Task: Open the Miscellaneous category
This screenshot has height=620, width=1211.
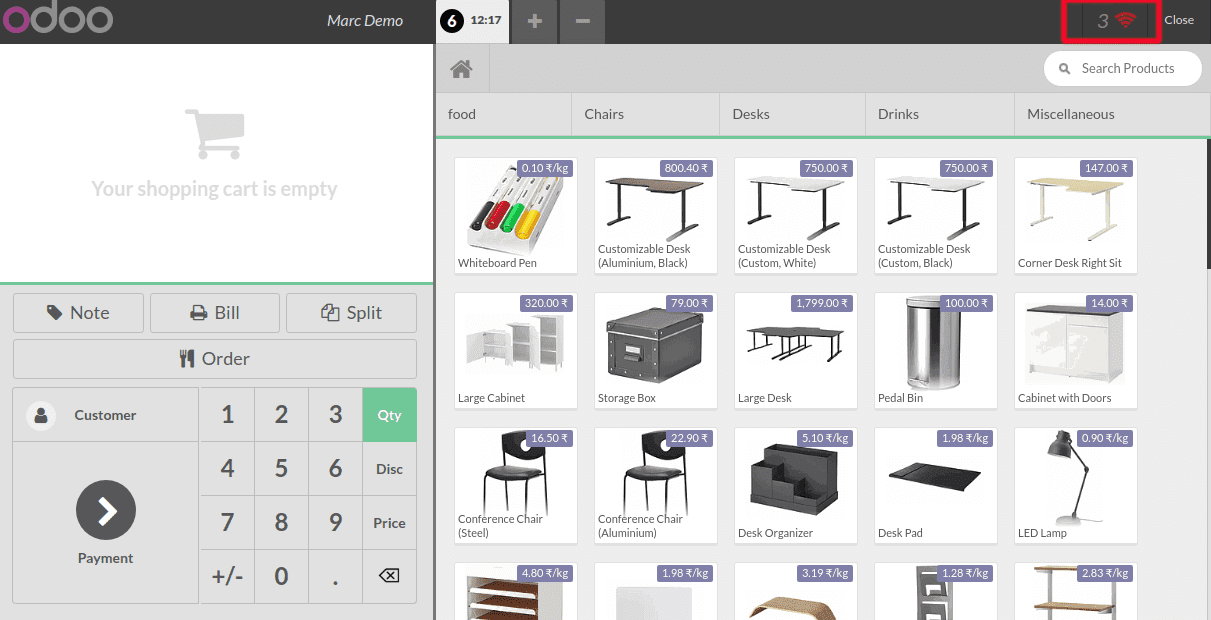Action: coord(1112,114)
